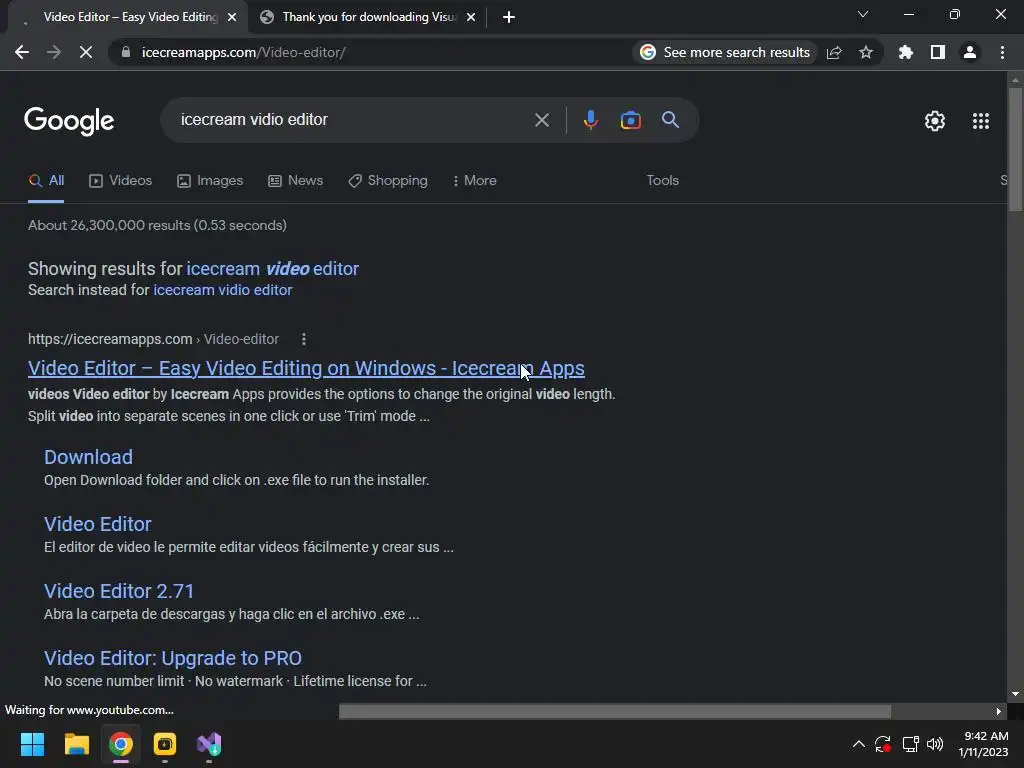Open Chrome's three-dot menu
The height and width of the screenshot is (768, 1024).
[1002, 52]
